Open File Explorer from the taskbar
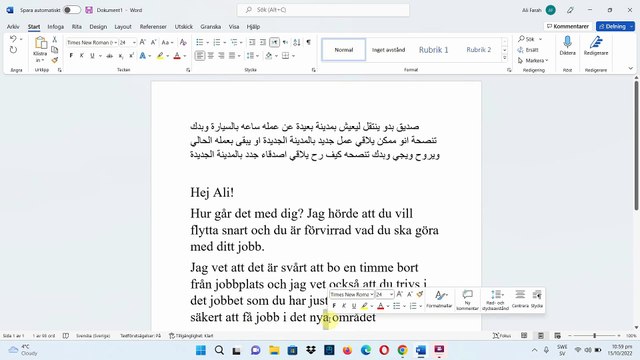The width and height of the screenshot is (640, 360). pyautogui.click(x=274, y=350)
